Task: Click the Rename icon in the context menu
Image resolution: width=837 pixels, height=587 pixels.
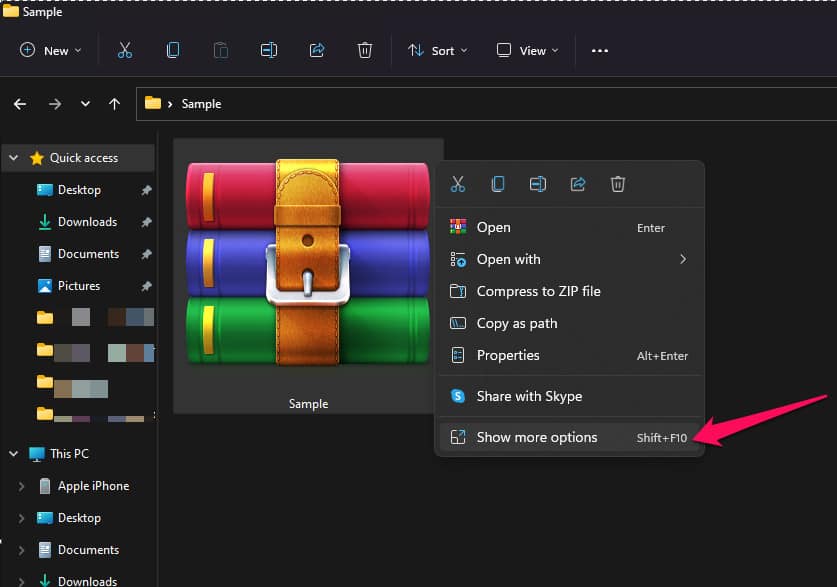Action: pos(538,184)
